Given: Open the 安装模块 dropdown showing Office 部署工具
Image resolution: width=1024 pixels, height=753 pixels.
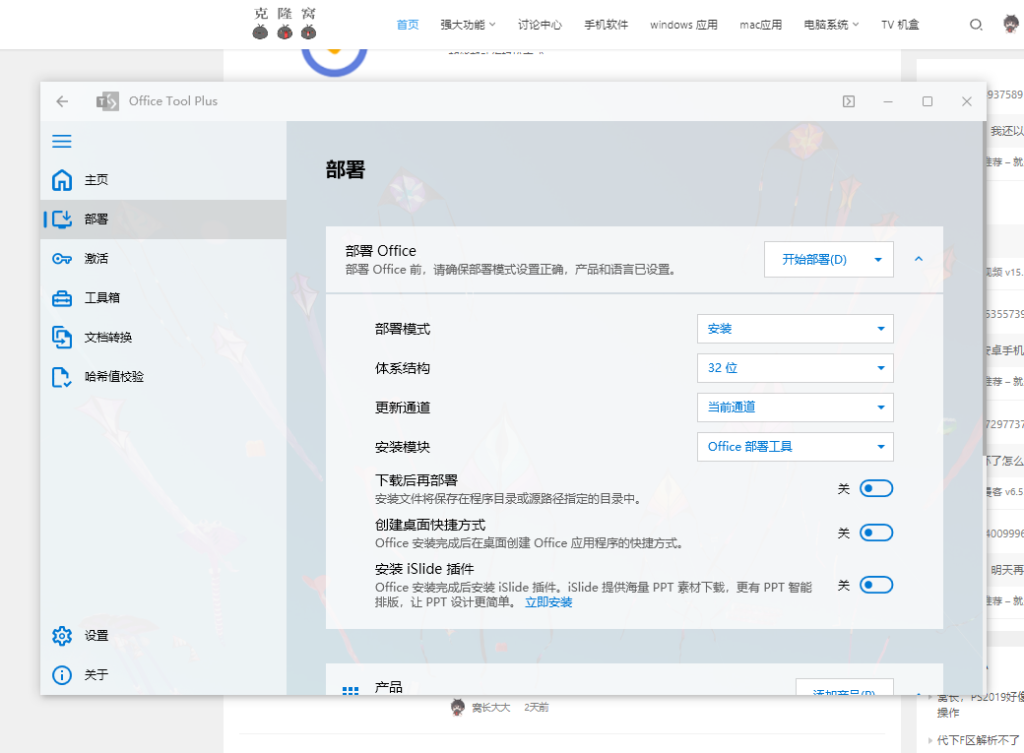Looking at the screenshot, I should (x=795, y=447).
